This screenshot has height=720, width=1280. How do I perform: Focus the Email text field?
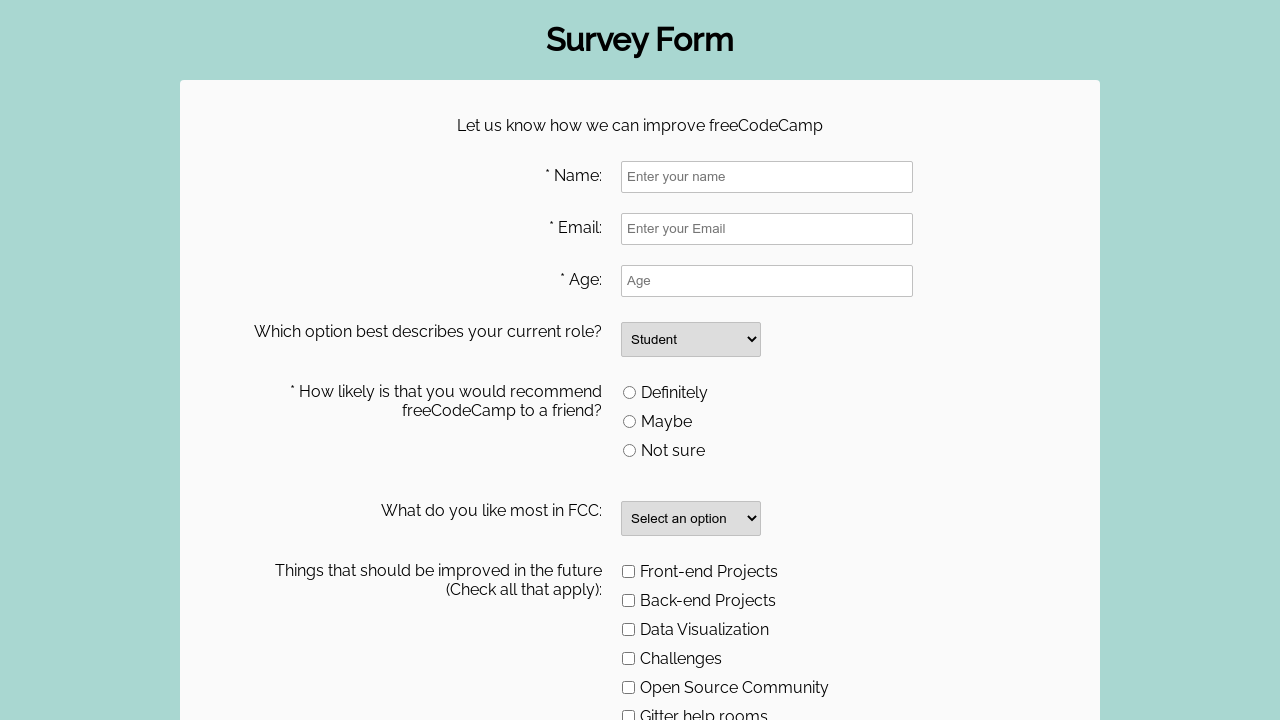tap(766, 229)
